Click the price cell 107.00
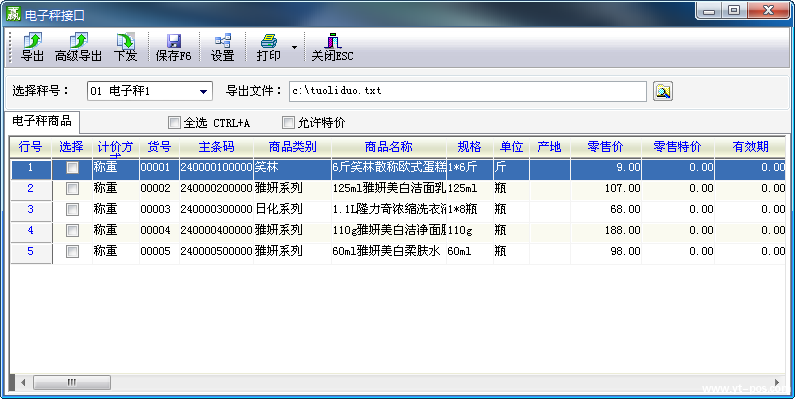 [606, 189]
